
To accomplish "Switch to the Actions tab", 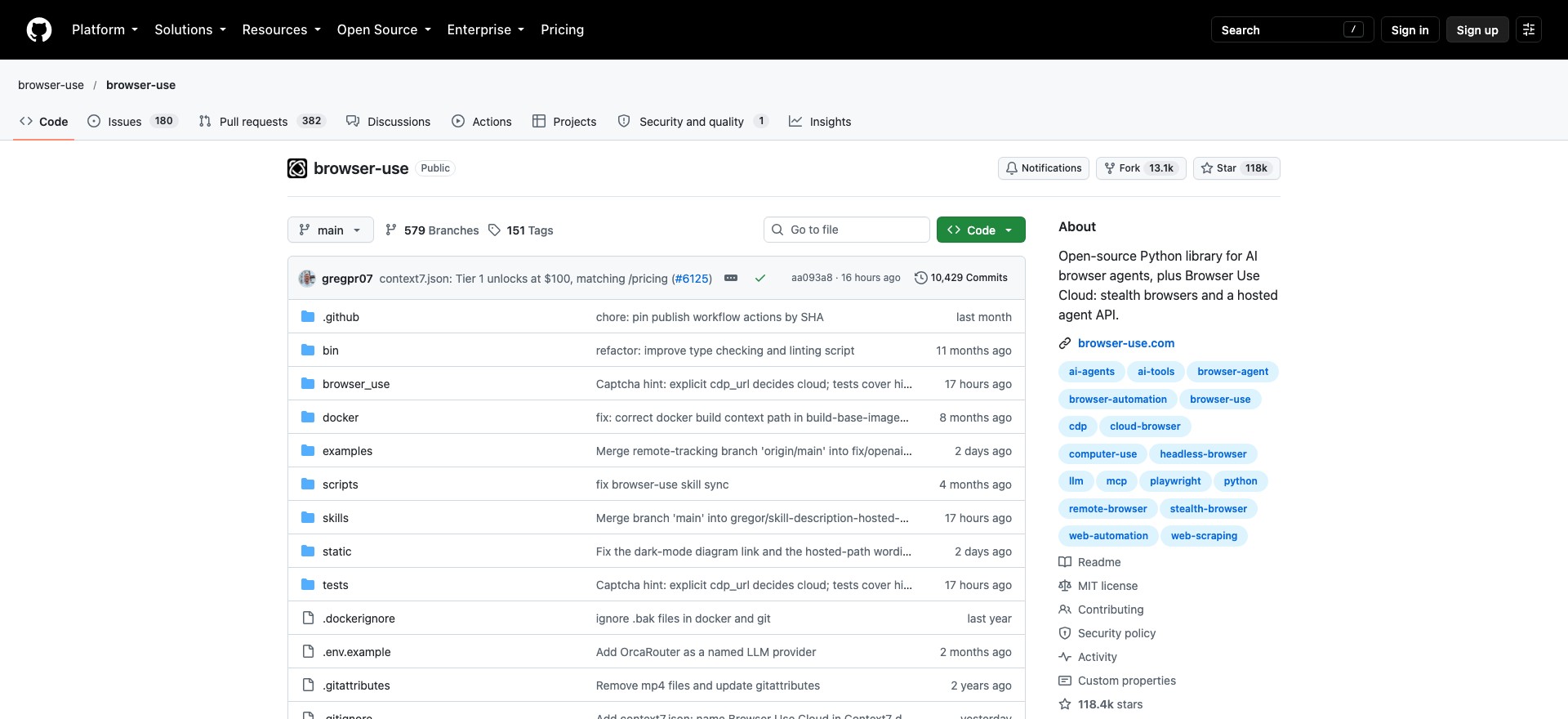I will [x=482, y=121].
